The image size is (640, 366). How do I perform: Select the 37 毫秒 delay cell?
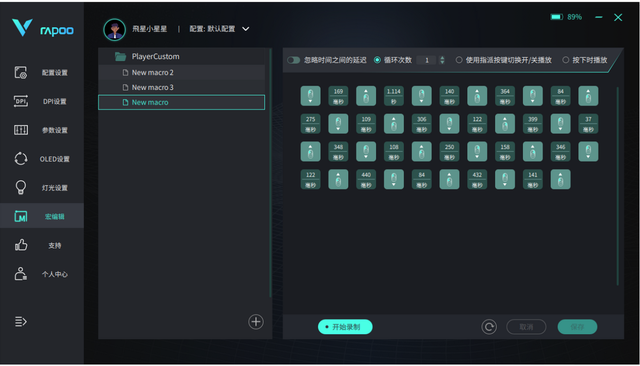tap(588, 124)
